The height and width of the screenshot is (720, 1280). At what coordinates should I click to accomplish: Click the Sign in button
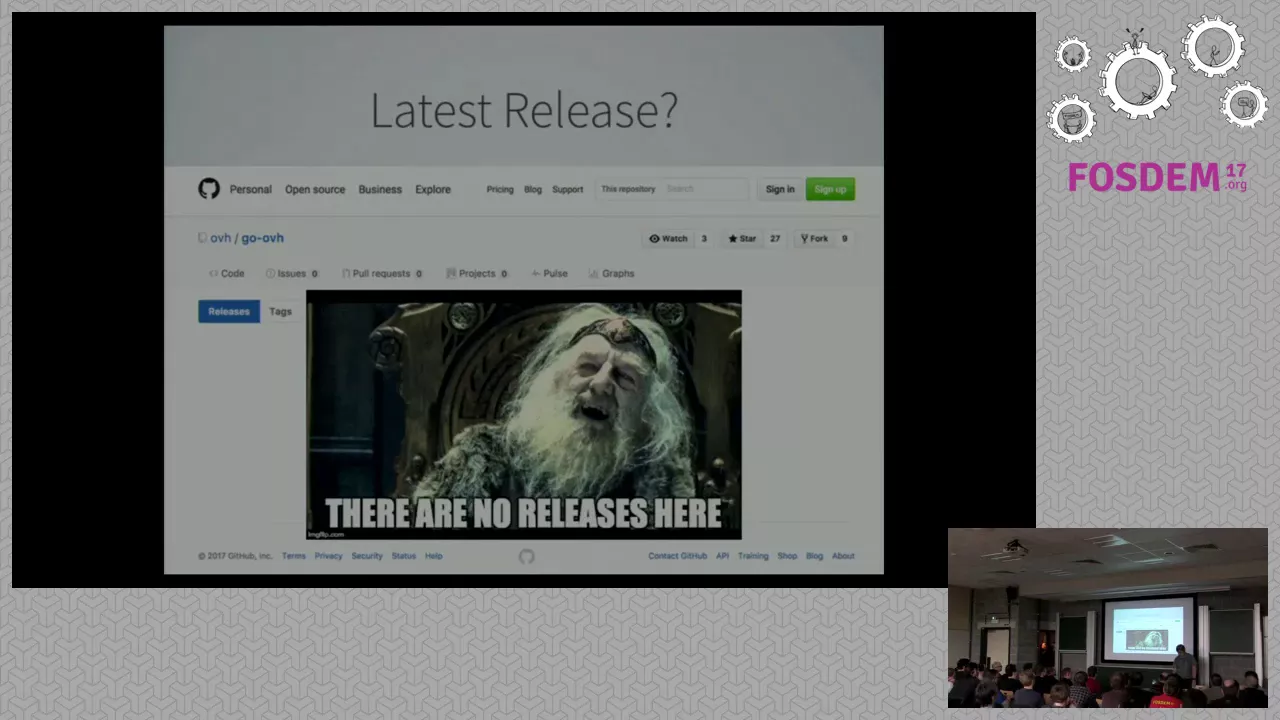point(780,189)
